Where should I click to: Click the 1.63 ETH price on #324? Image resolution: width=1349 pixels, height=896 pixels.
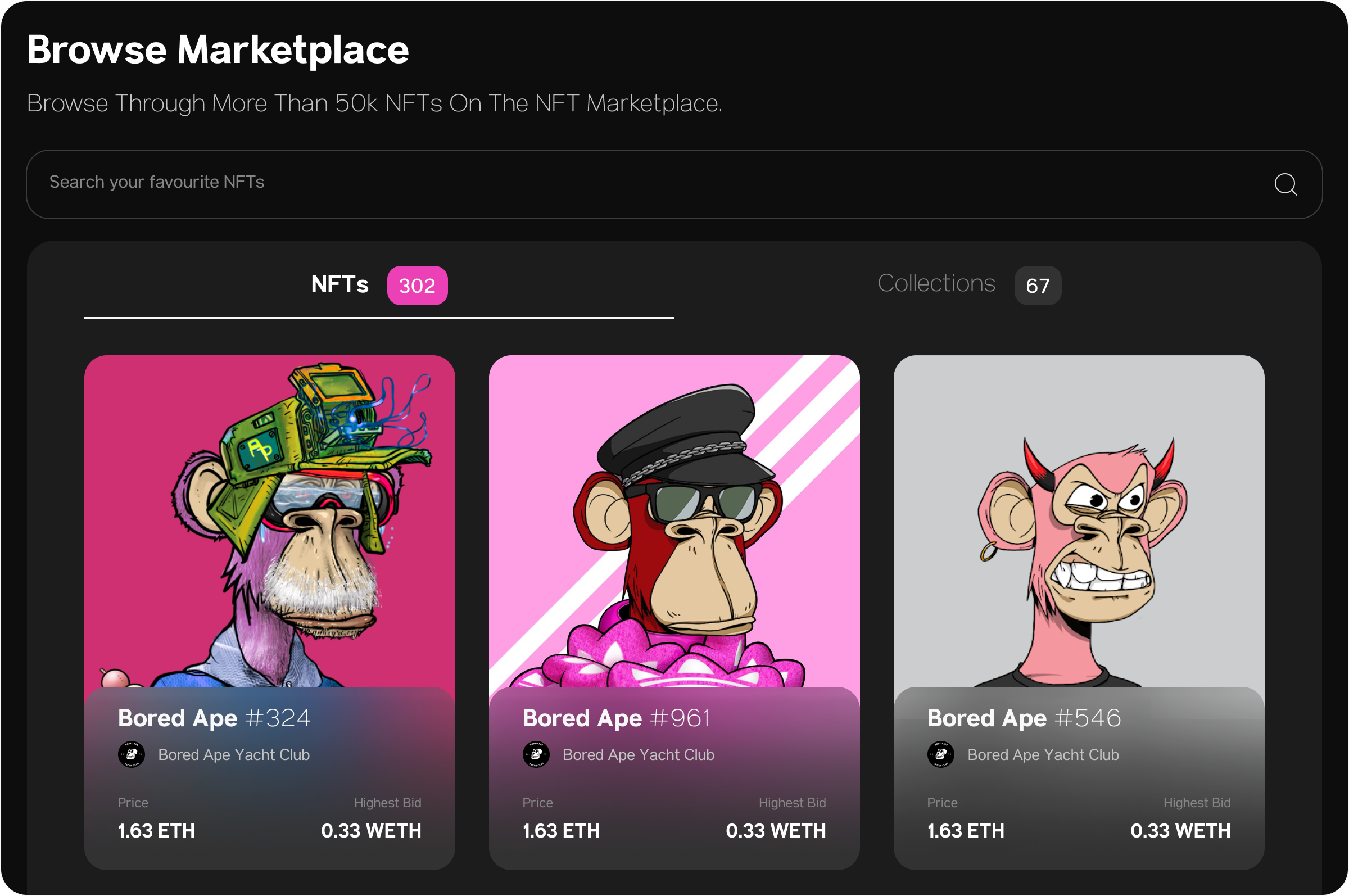[x=157, y=830]
